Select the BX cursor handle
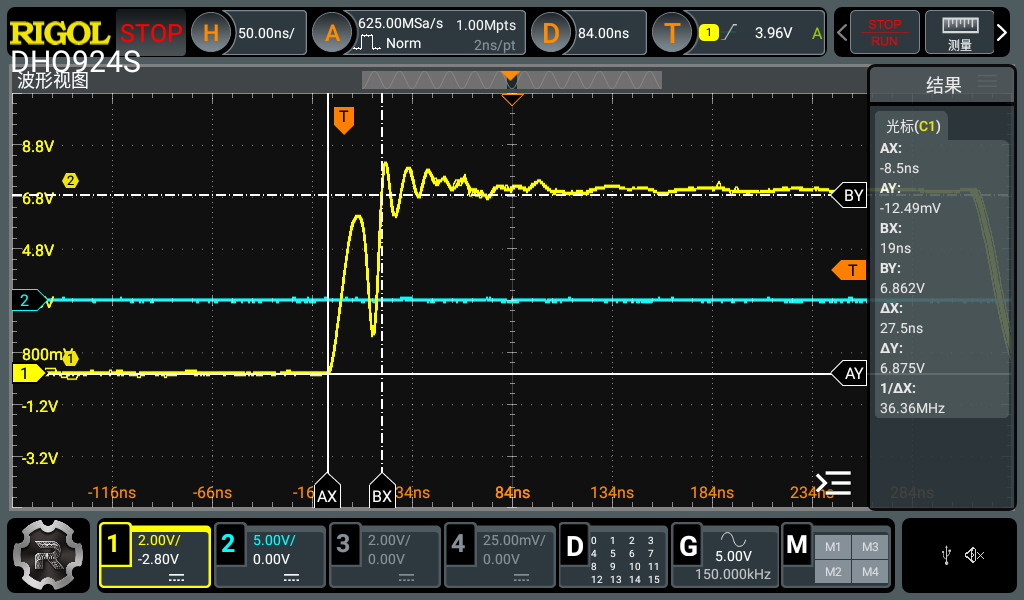This screenshot has height=600, width=1024. pyautogui.click(x=382, y=494)
